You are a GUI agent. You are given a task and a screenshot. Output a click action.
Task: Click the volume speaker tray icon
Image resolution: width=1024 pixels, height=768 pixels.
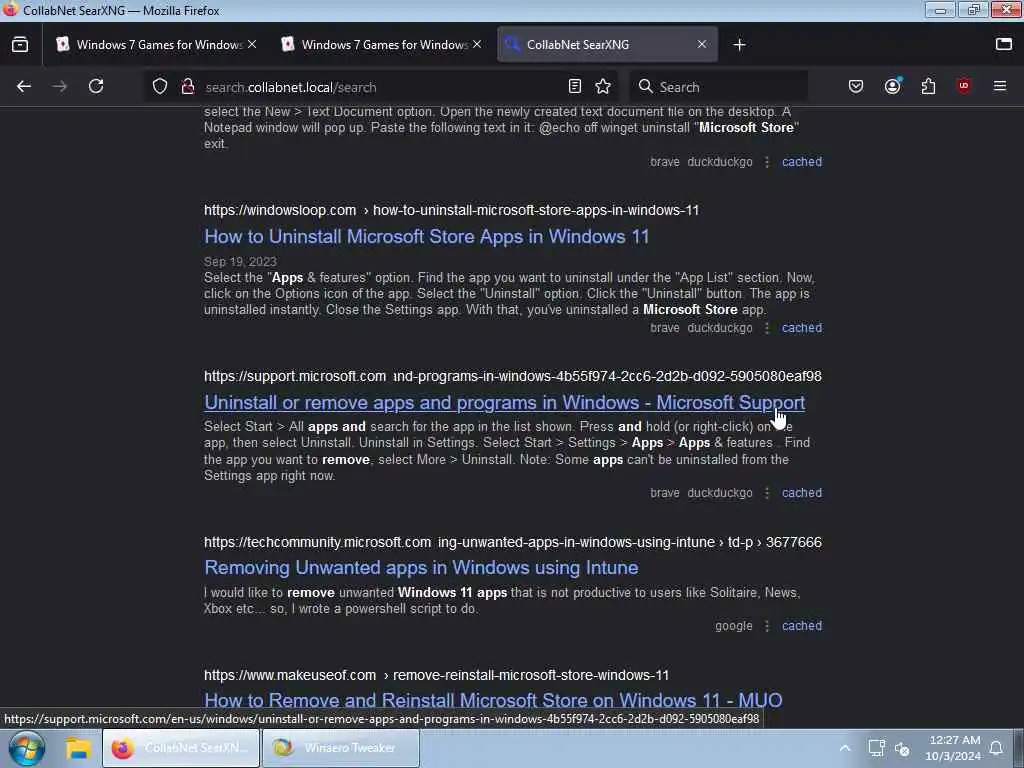903,748
